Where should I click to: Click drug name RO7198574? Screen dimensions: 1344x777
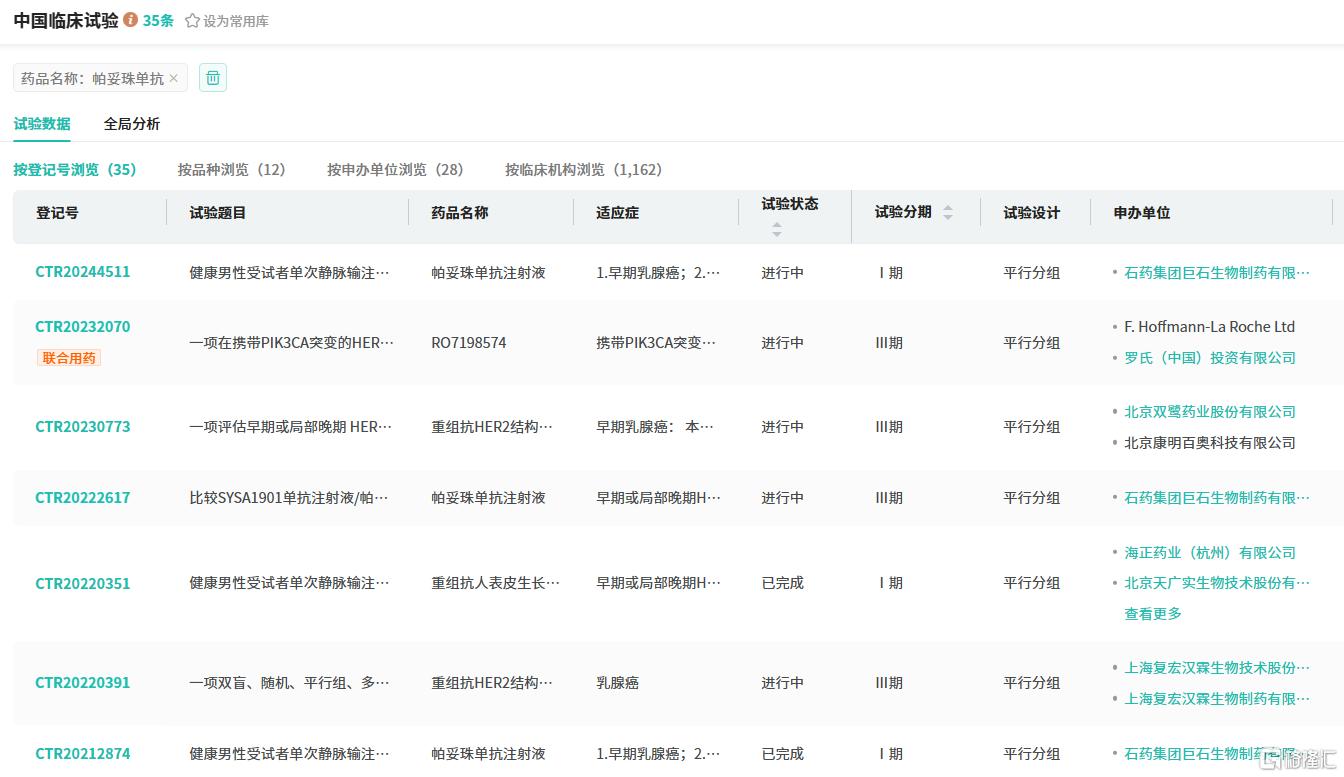click(469, 343)
